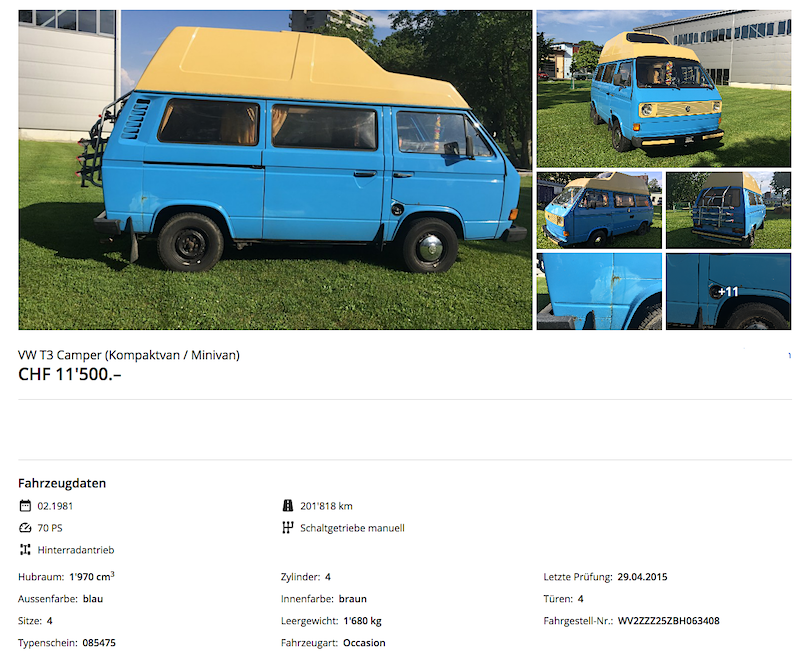This screenshot has width=800, height=661.
Task: Click the drivetrain icon beside Hinterradantrieb
Action: [25, 550]
